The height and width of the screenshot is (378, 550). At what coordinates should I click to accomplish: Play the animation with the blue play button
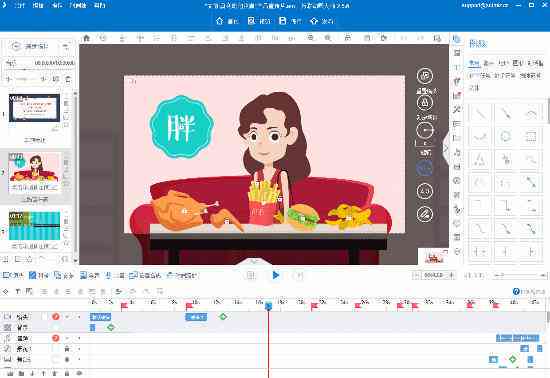point(276,275)
